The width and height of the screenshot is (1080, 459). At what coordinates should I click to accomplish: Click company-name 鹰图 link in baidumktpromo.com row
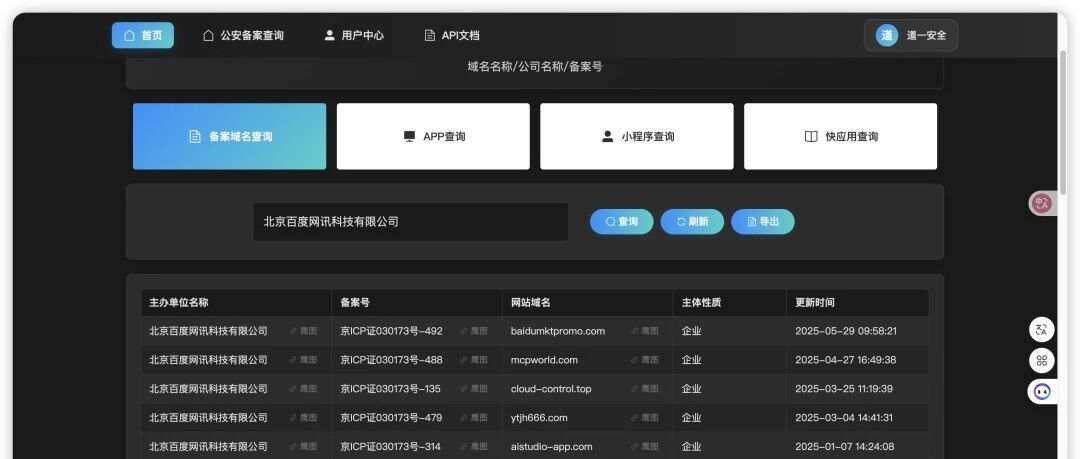coord(304,331)
